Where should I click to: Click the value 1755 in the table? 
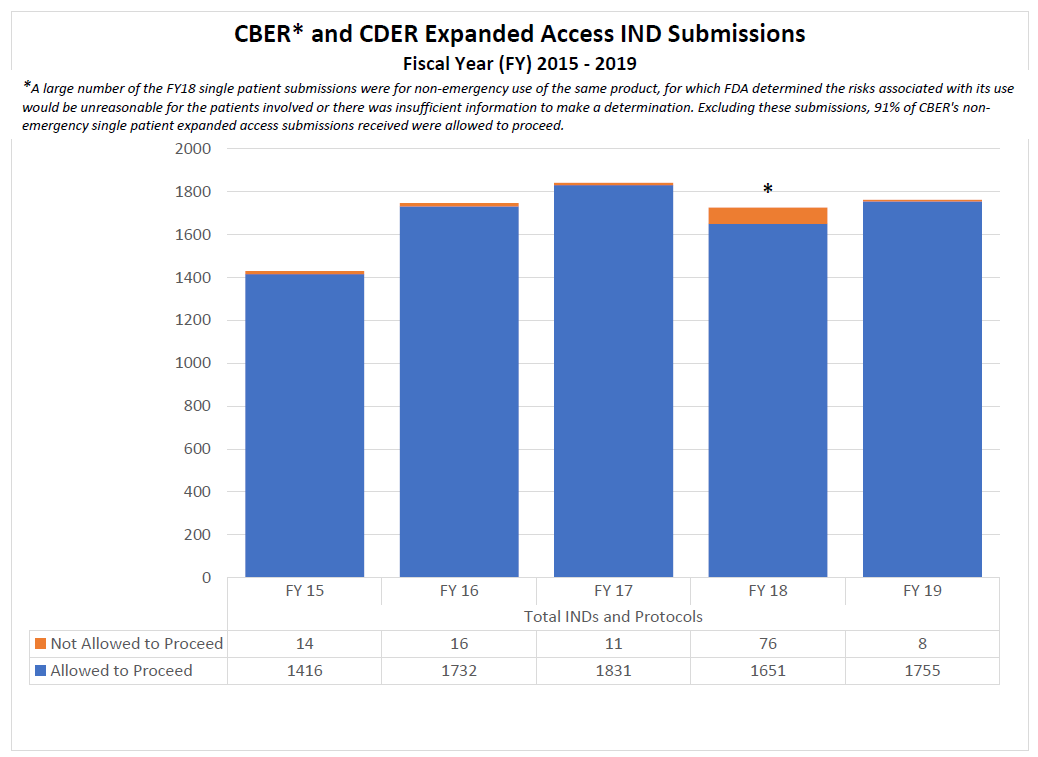tap(922, 671)
